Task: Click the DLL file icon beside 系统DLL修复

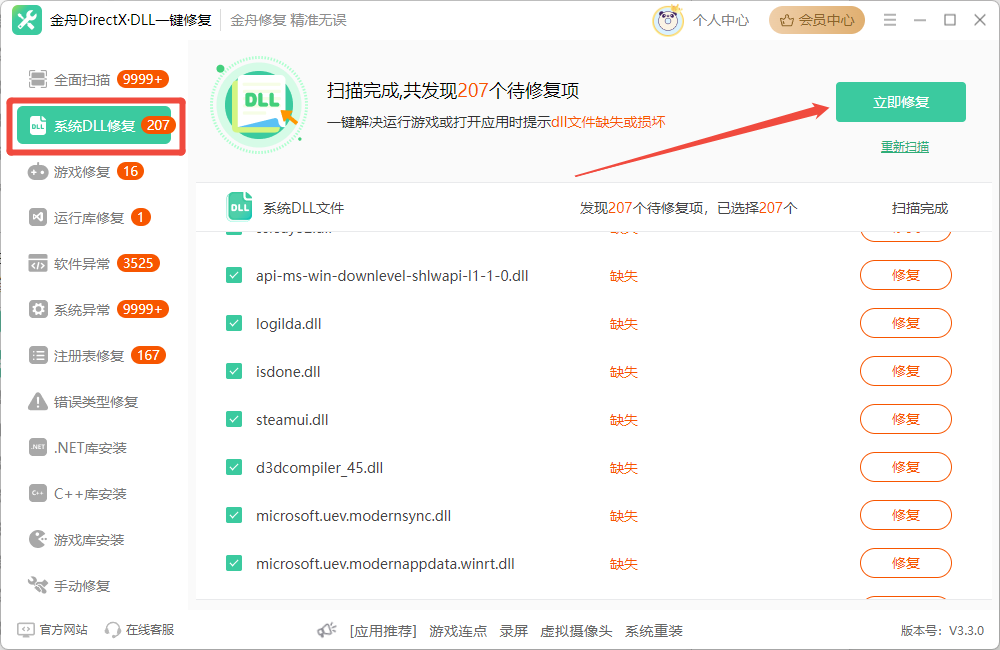Action: (x=38, y=126)
